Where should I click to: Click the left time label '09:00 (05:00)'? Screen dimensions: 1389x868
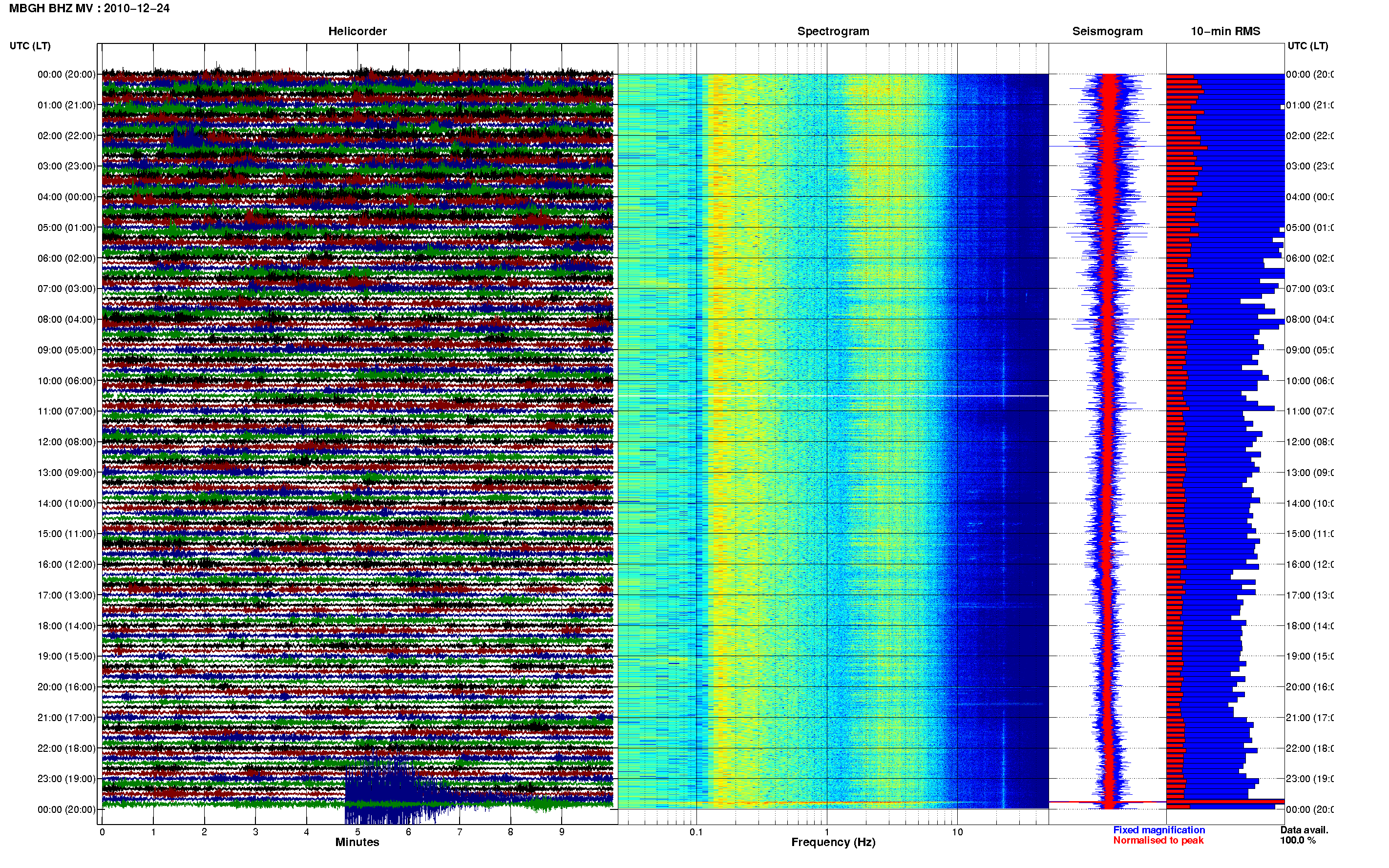pyautogui.click(x=66, y=350)
